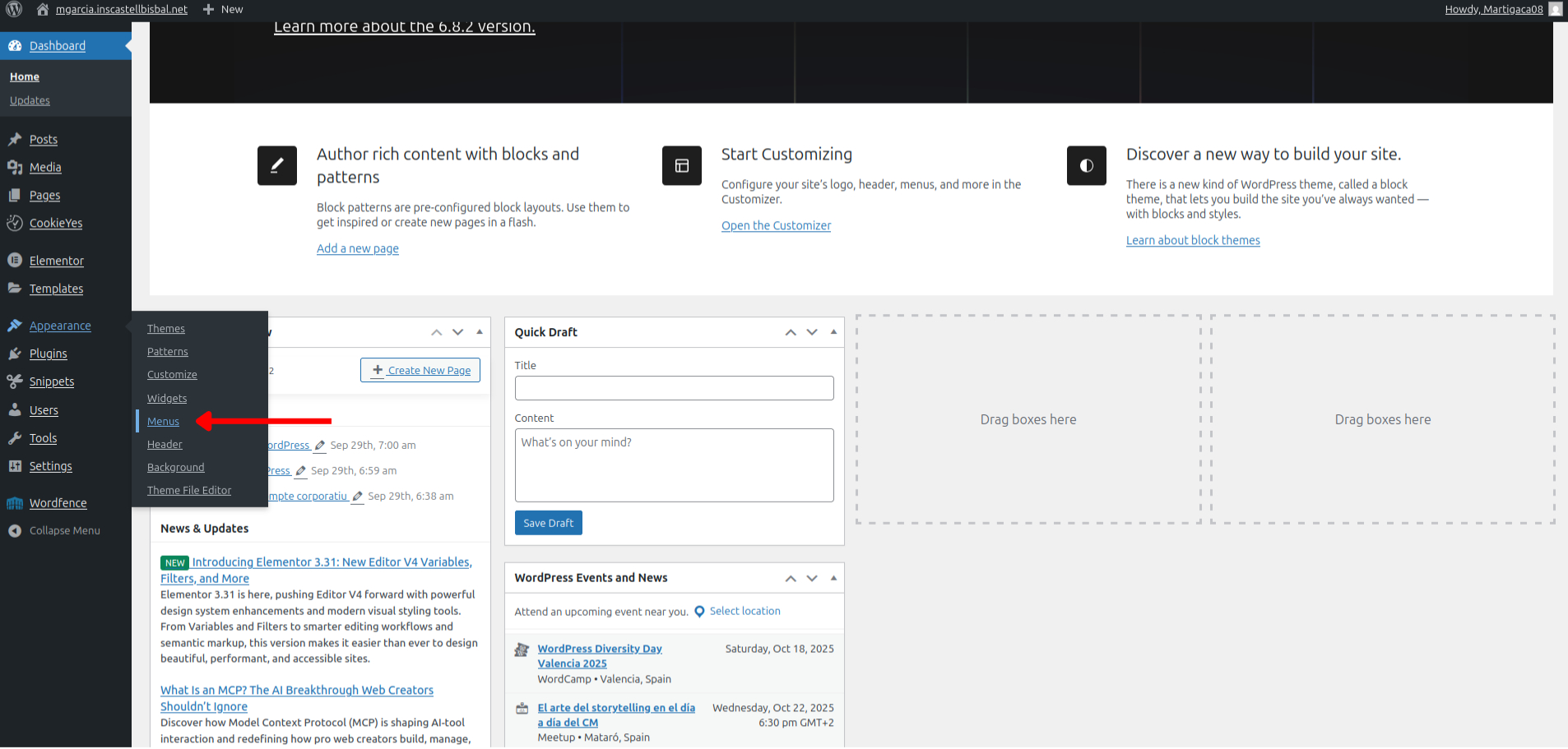Click Collapse Menu in the sidebar
Viewport: 1568px width, 749px height.
(x=64, y=531)
